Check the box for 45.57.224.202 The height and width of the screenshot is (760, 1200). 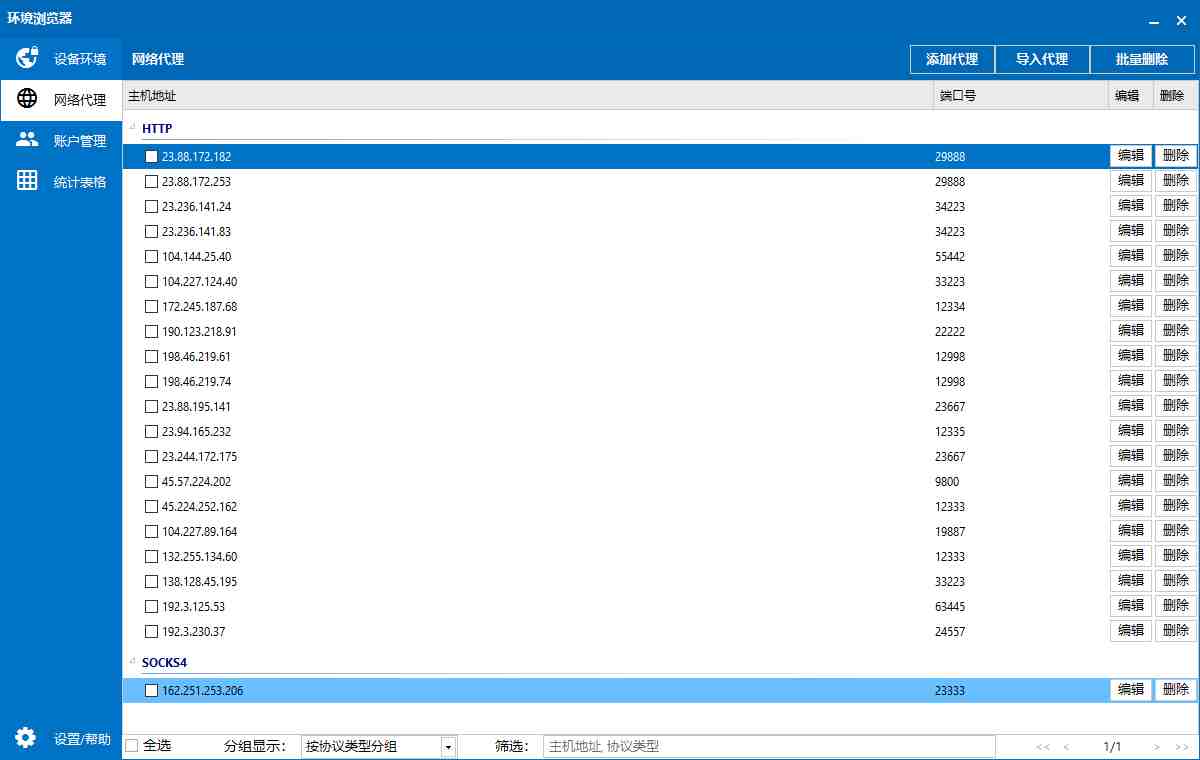[151, 482]
